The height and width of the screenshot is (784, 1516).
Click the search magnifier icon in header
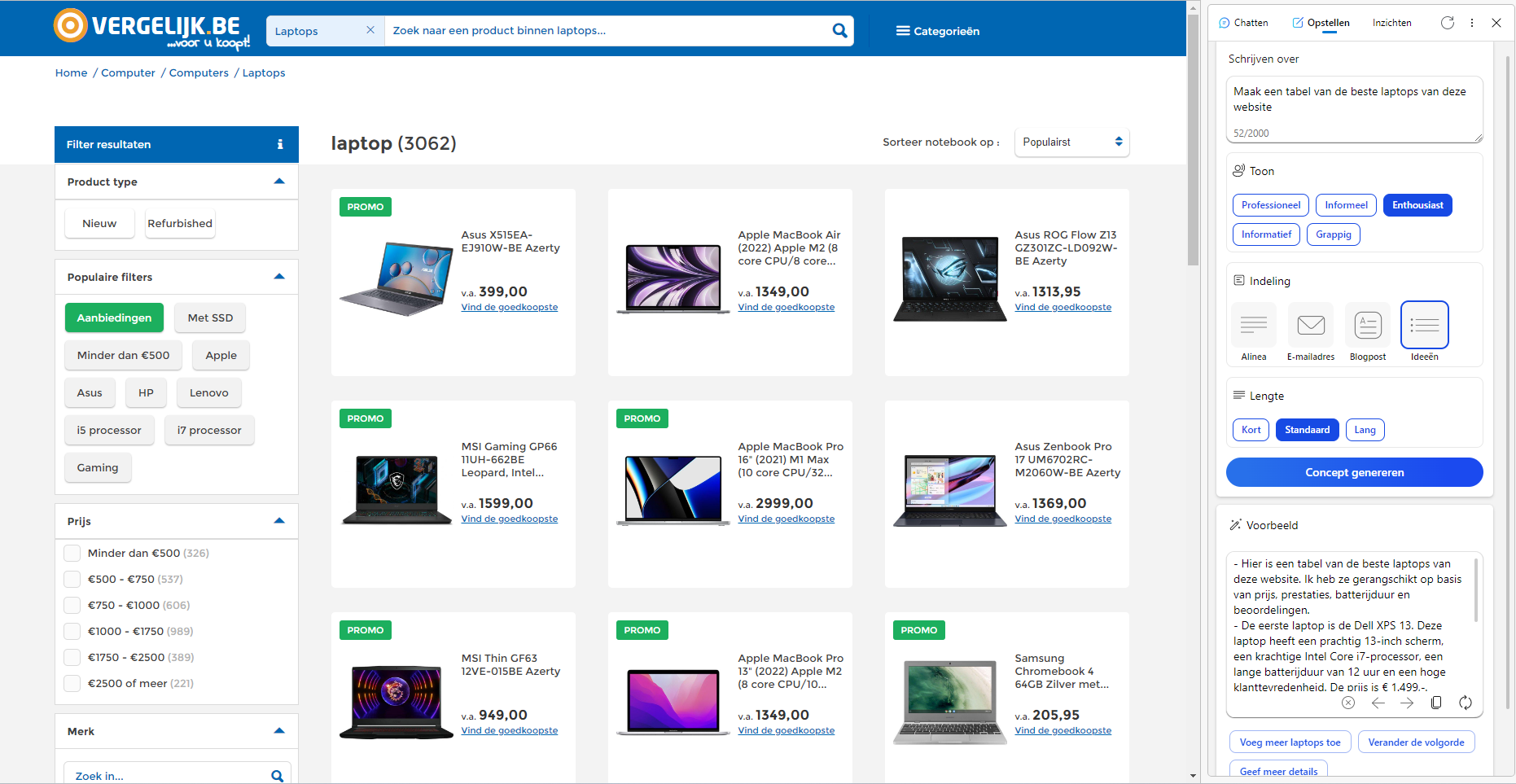point(839,31)
